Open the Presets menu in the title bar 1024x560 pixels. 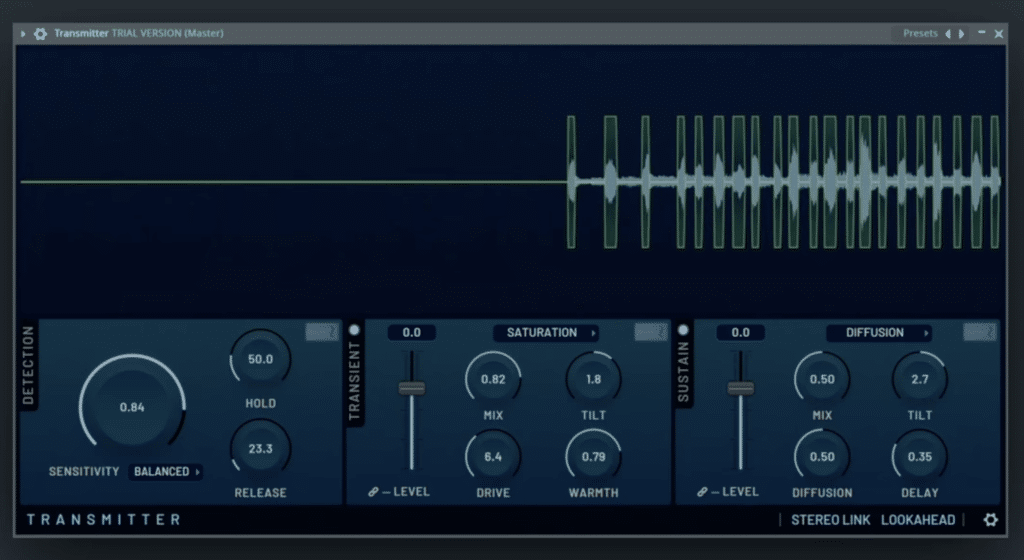click(x=920, y=33)
